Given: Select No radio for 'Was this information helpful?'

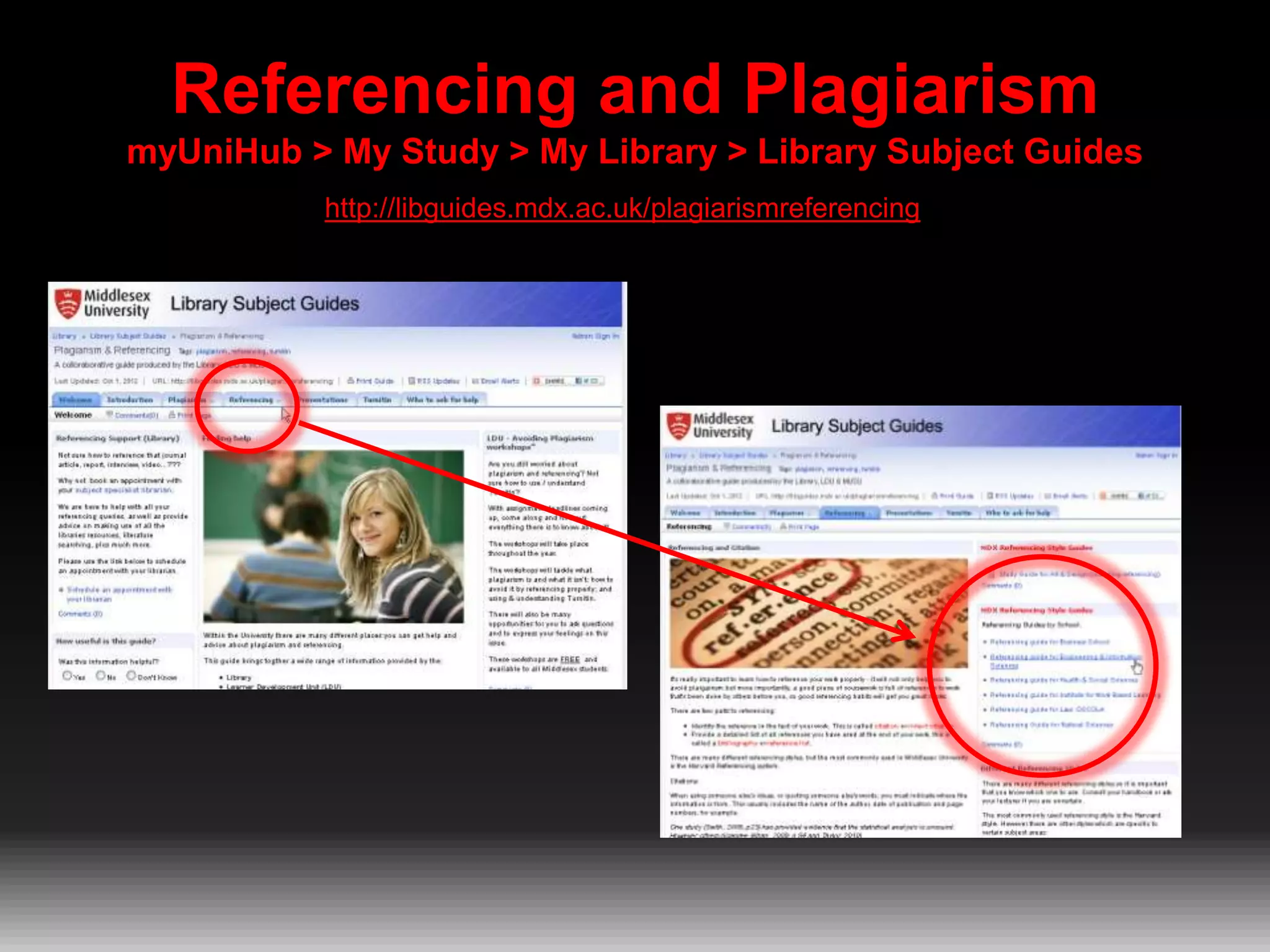Looking at the screenshot, I should tap(100, 676).
